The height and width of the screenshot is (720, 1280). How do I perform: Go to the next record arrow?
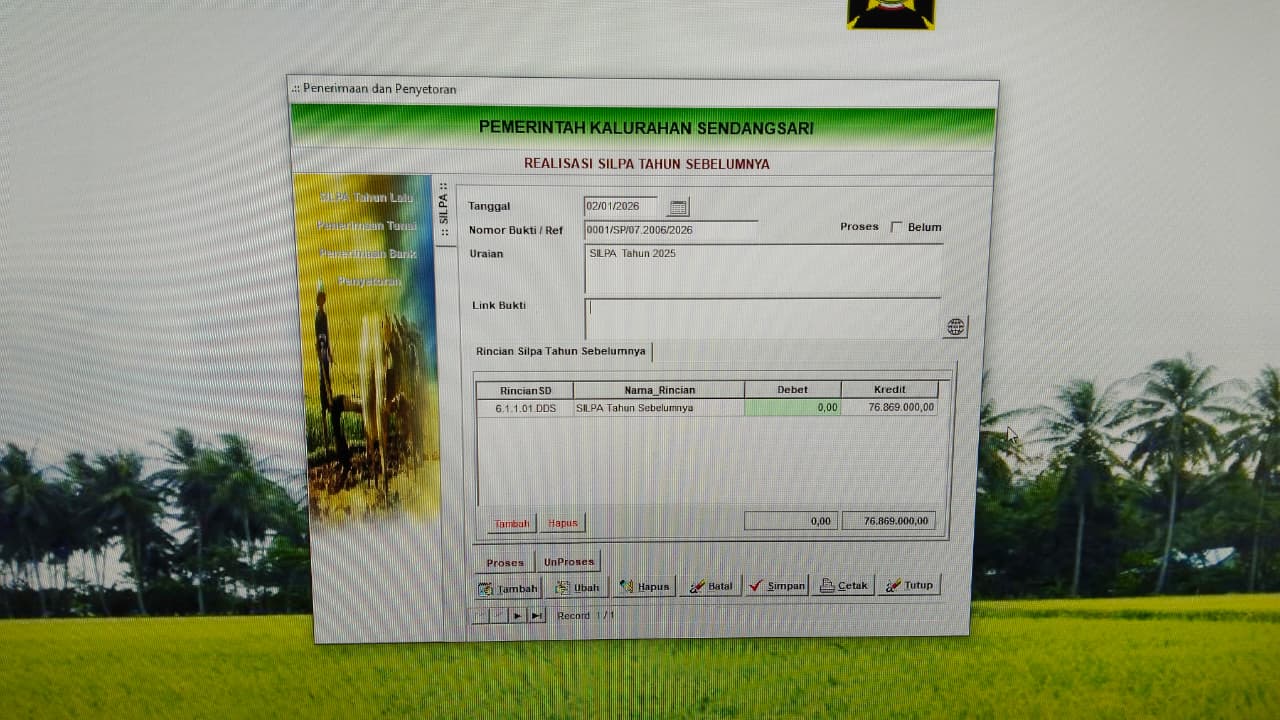tap(517, 616)
